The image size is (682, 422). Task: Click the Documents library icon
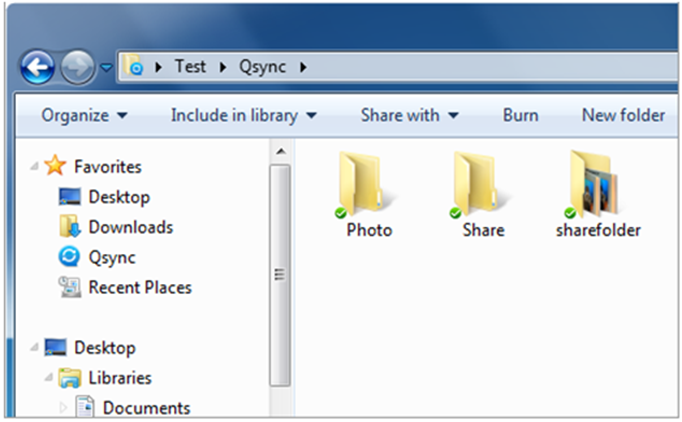click(85, 405)
